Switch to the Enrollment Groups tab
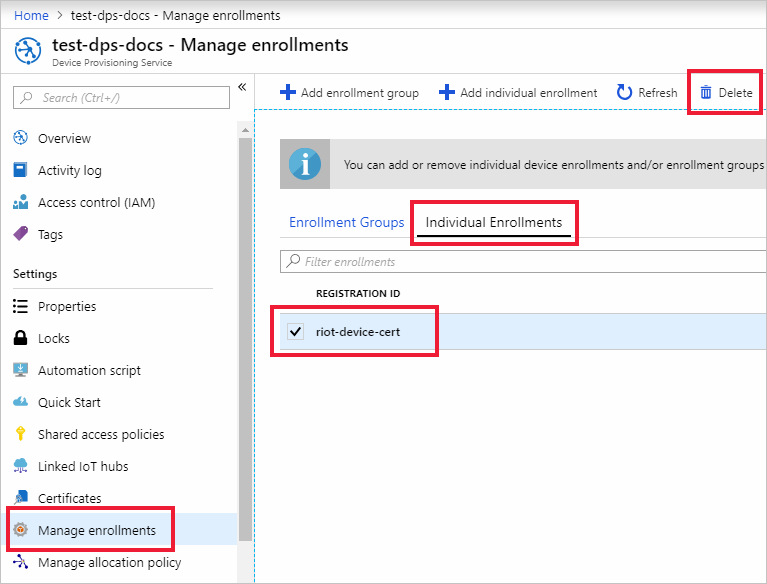 (x=347, y=223)
